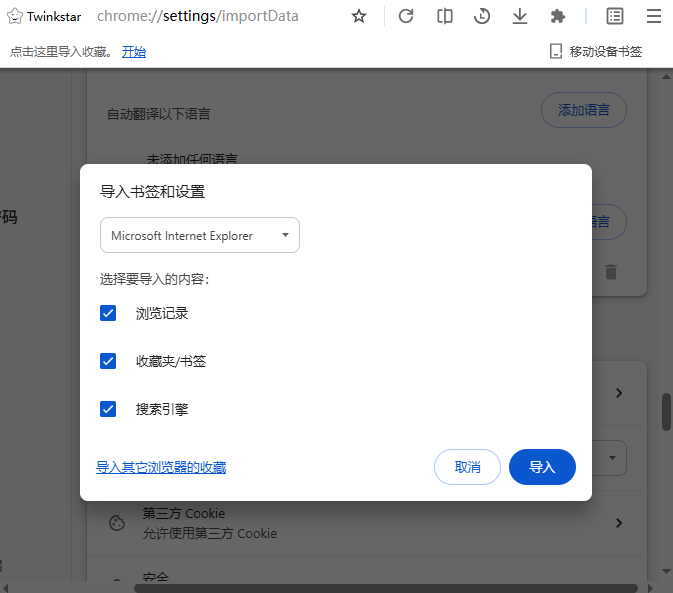The height and width of the screenshot is (593, 673).
Task: Click the vertical scrollbar thumb
Action: pyautogui.click(x=667, y=412)
